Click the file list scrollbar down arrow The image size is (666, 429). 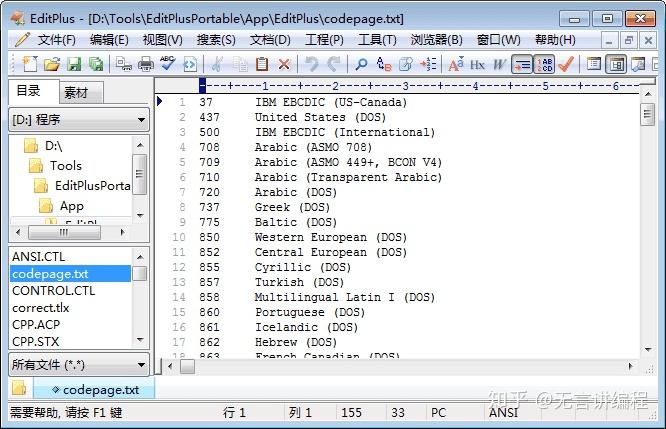pyautogui.click(x=140, y=340)
